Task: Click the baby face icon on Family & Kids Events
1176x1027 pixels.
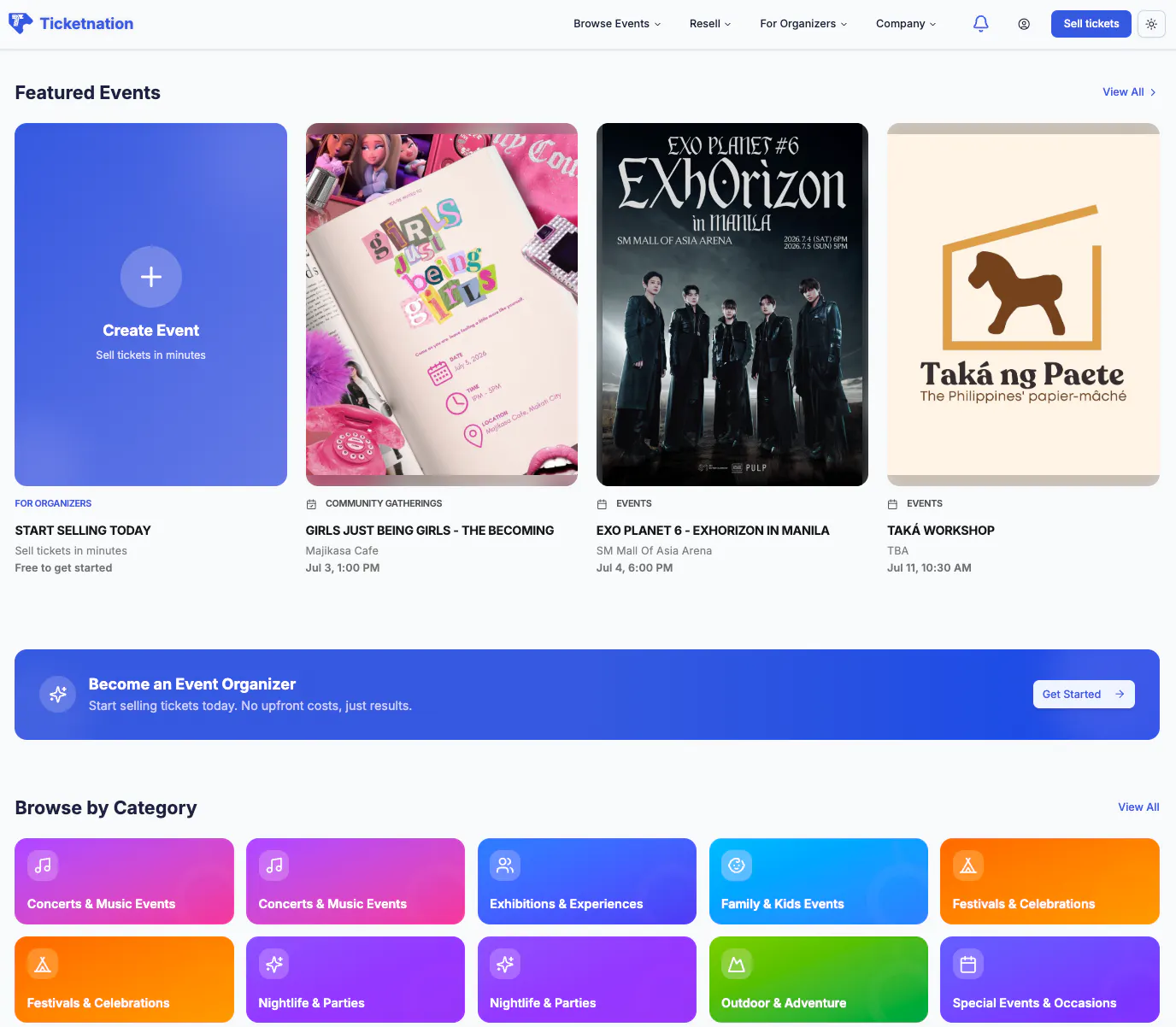Action: click(737, 866)
